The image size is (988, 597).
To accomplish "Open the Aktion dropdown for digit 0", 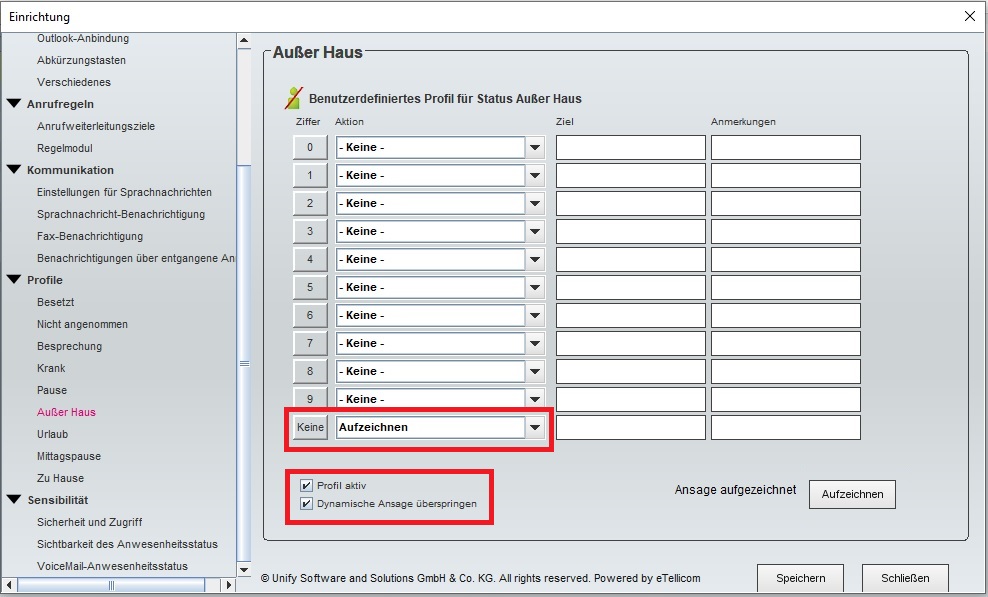I will pyautogui.click(x=536, y=148).
